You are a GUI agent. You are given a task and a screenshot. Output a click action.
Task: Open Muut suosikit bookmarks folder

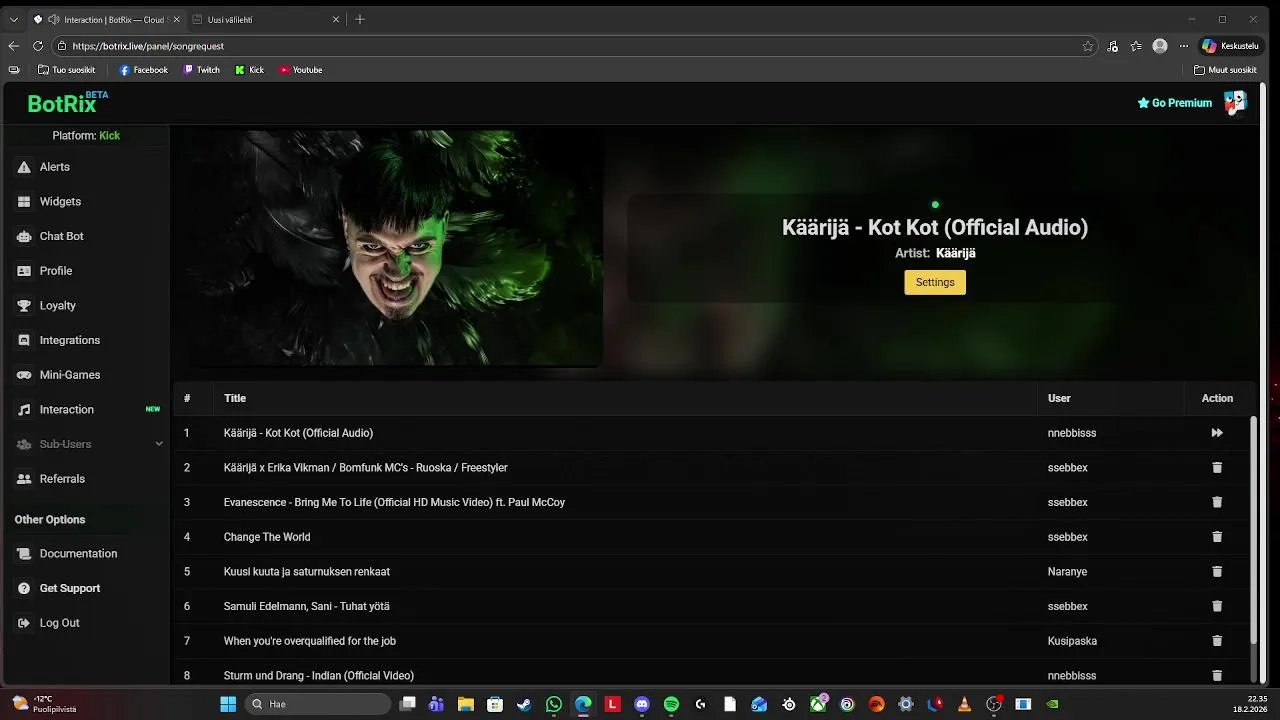1225,70
